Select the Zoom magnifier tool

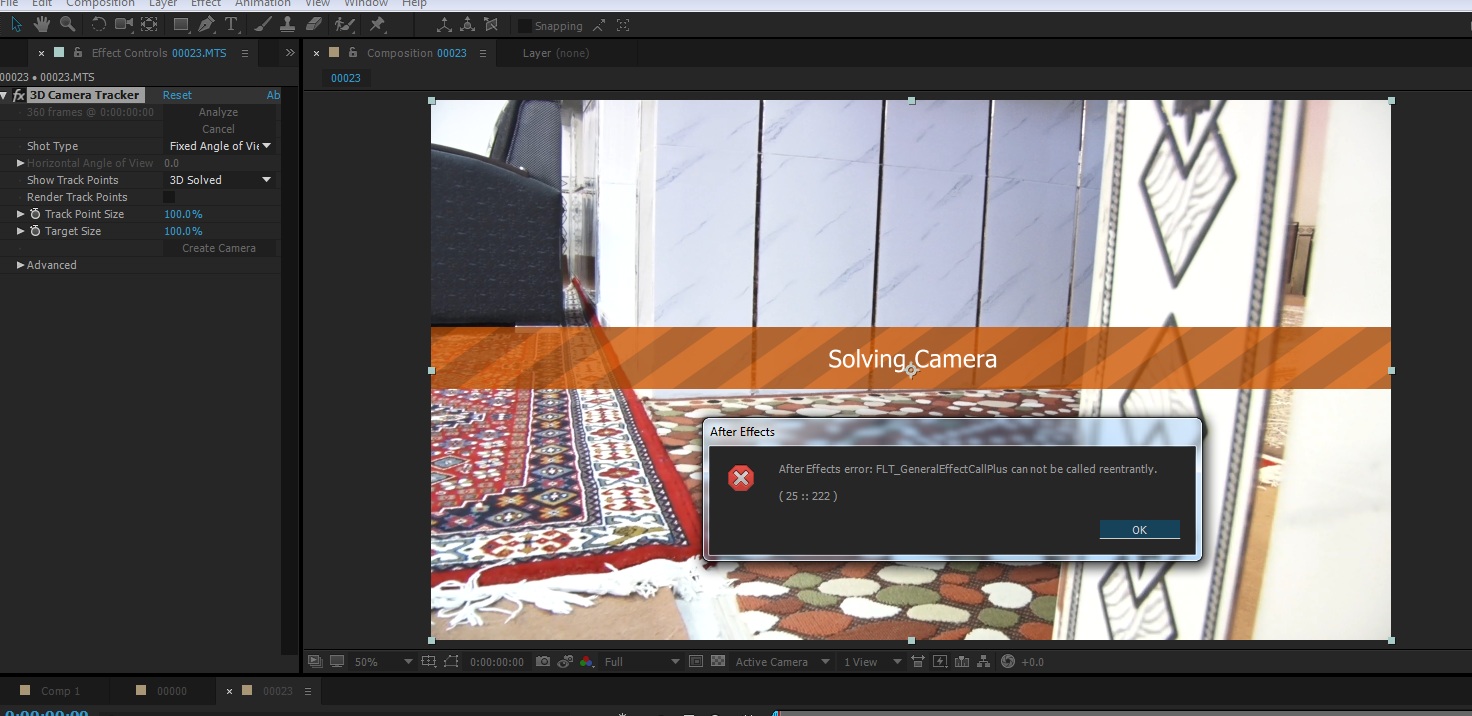tap(68, 24)
